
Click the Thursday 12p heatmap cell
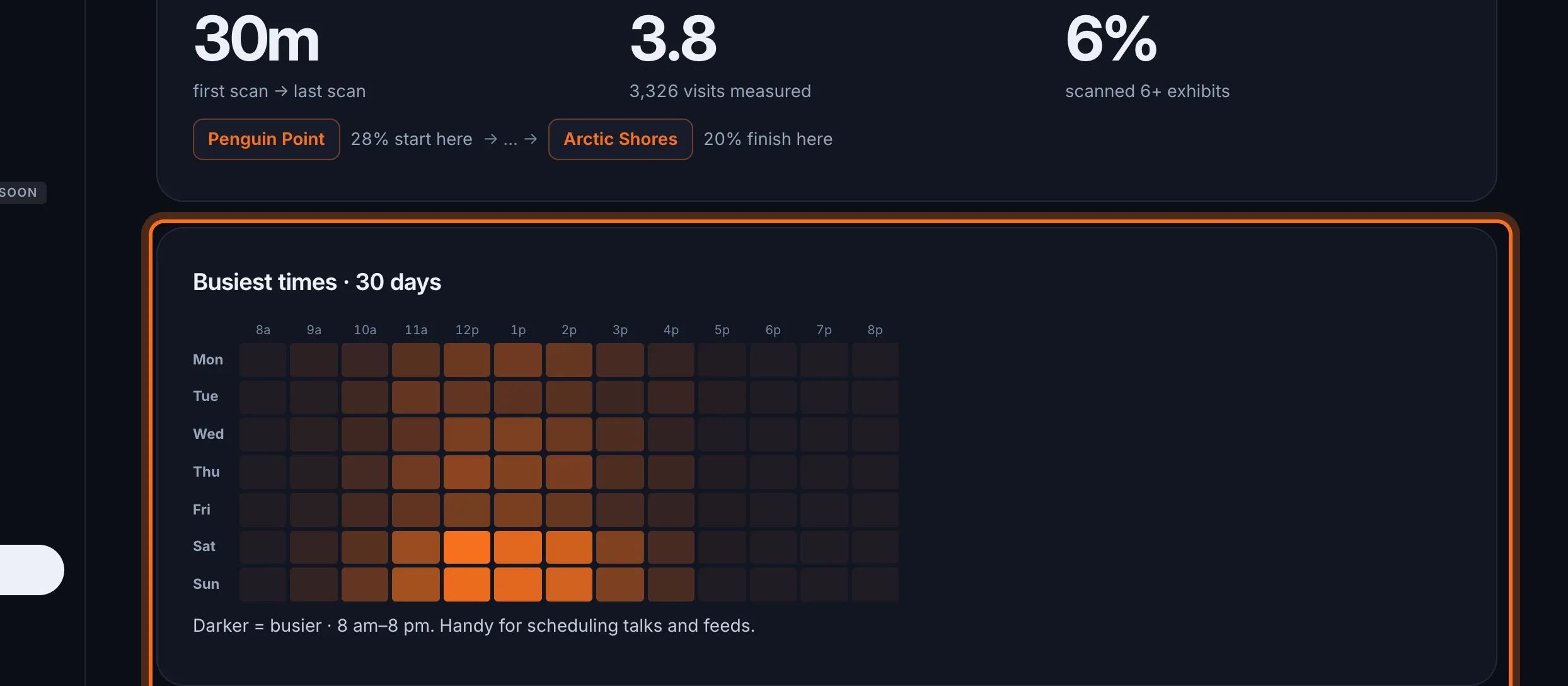467,472
